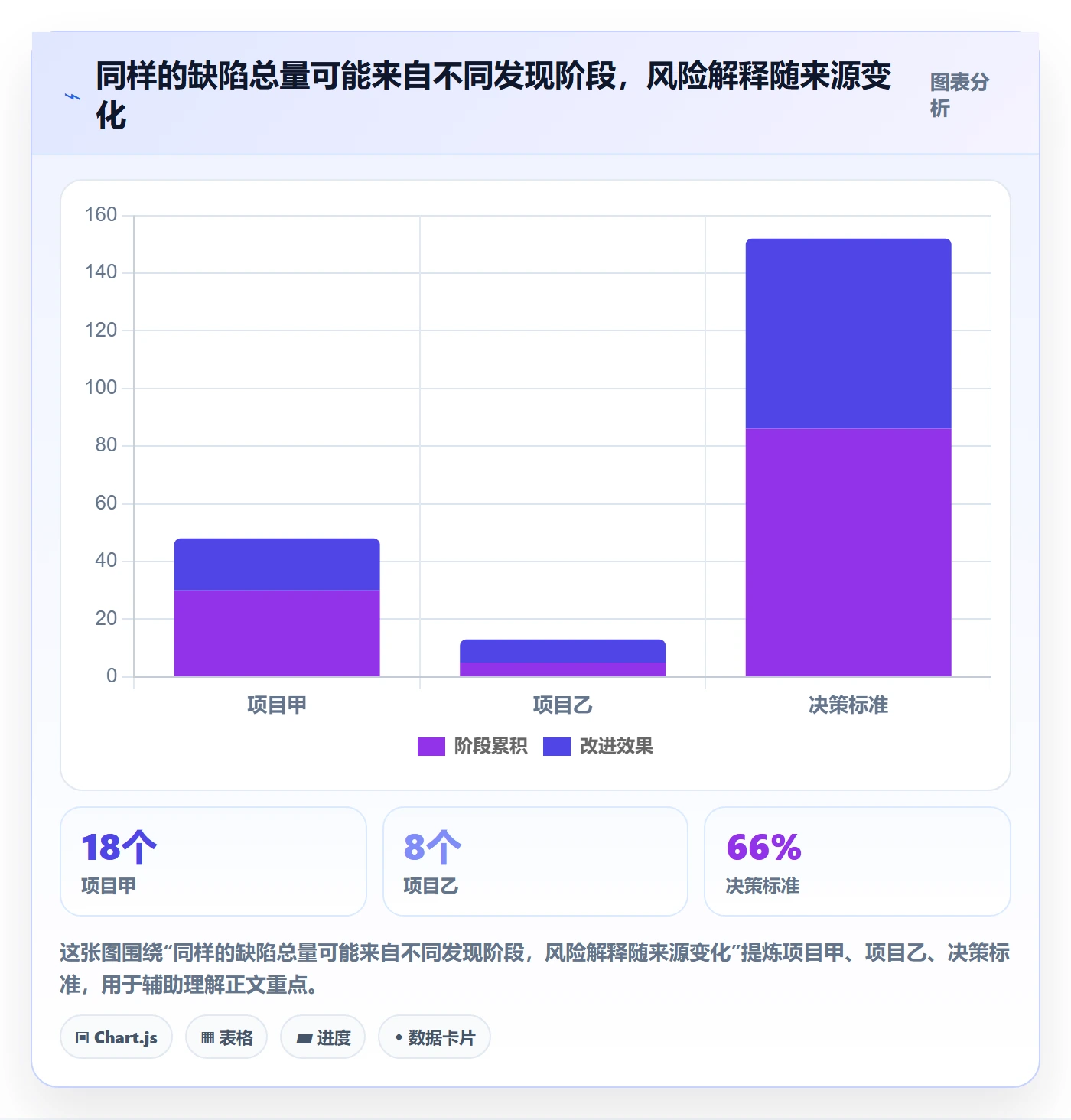Click the 160 y-axis tick label

click(101, 215)
